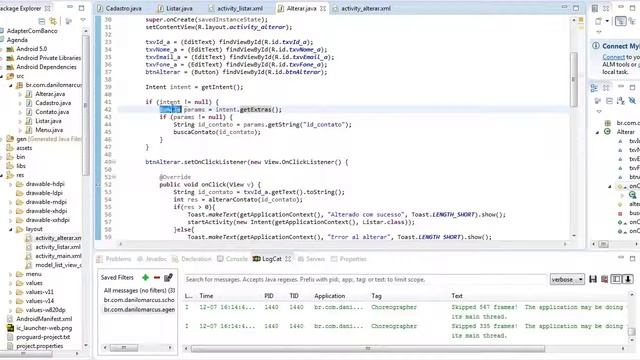This screenshot has width=640, height=360.
Task: Collapse all in Package Explorer
Action: (42, 20)
